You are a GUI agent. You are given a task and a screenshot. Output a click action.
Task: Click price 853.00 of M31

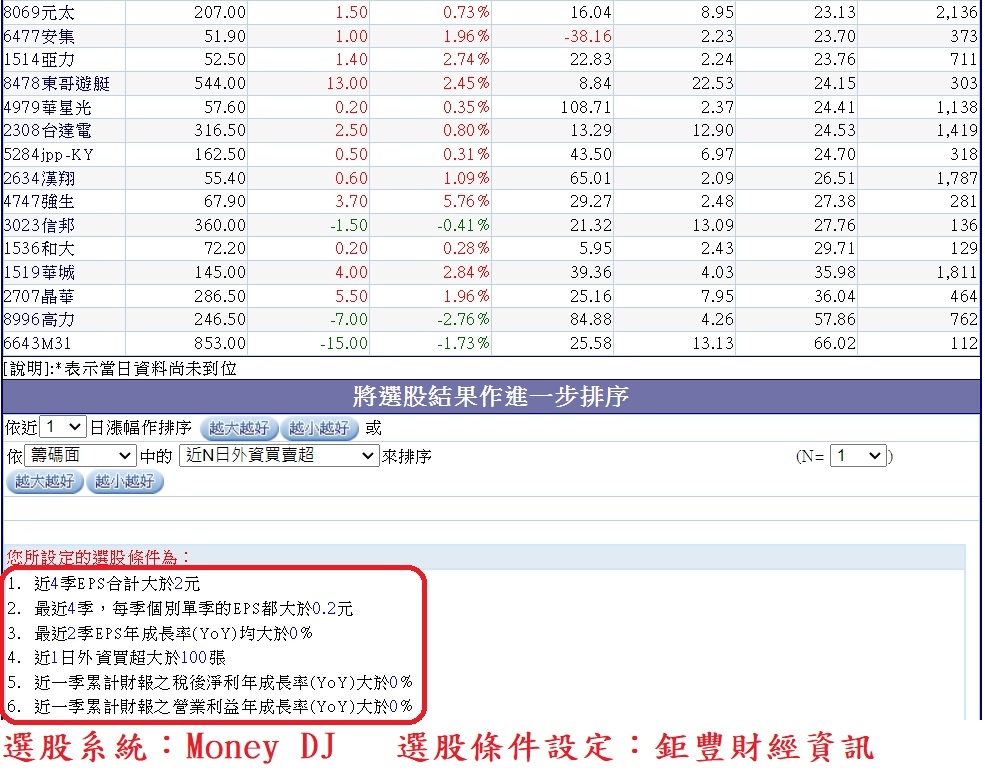click(220, 344)
